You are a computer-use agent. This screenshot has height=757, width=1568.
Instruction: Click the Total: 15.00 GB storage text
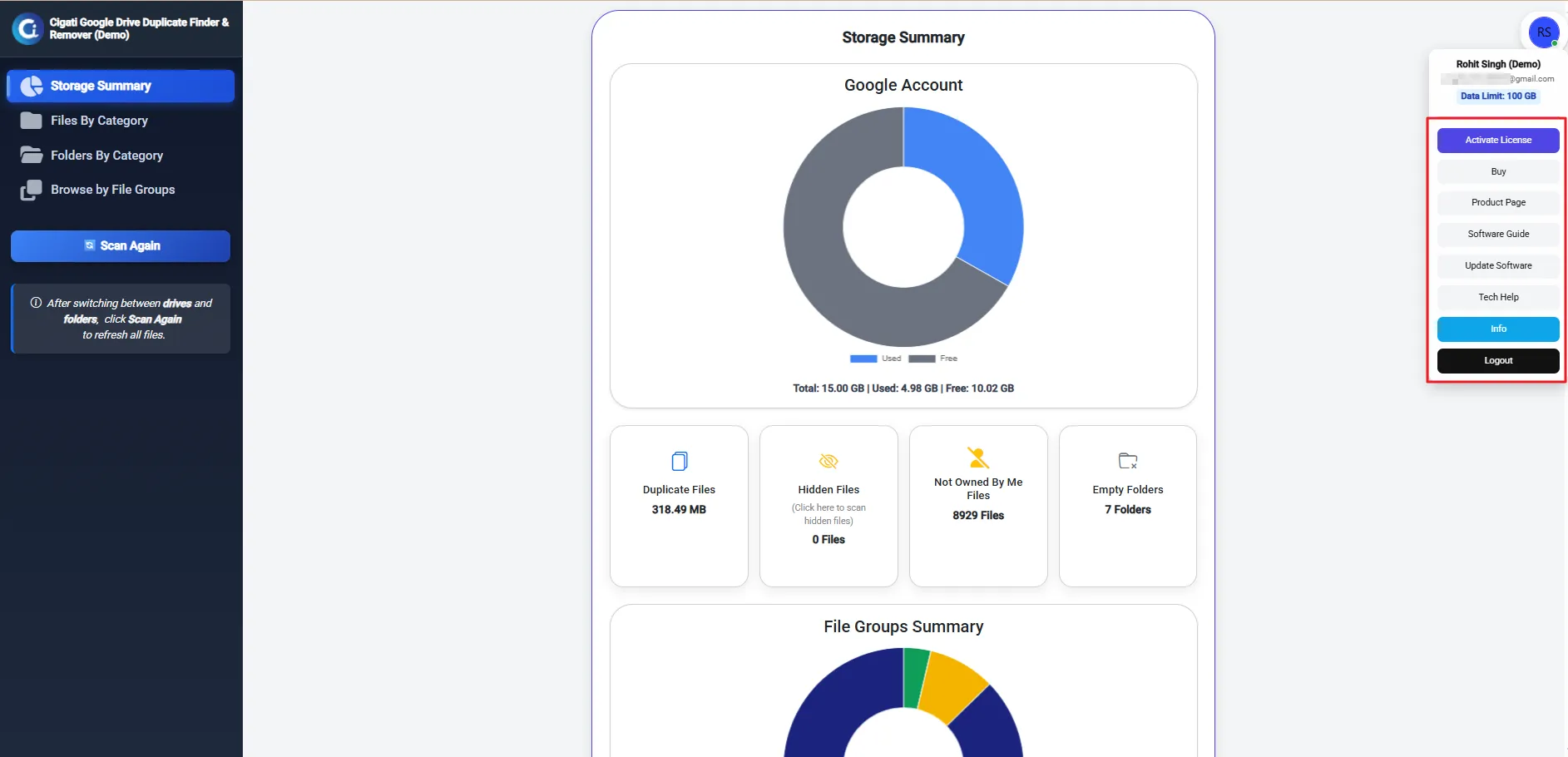(829, 388)
